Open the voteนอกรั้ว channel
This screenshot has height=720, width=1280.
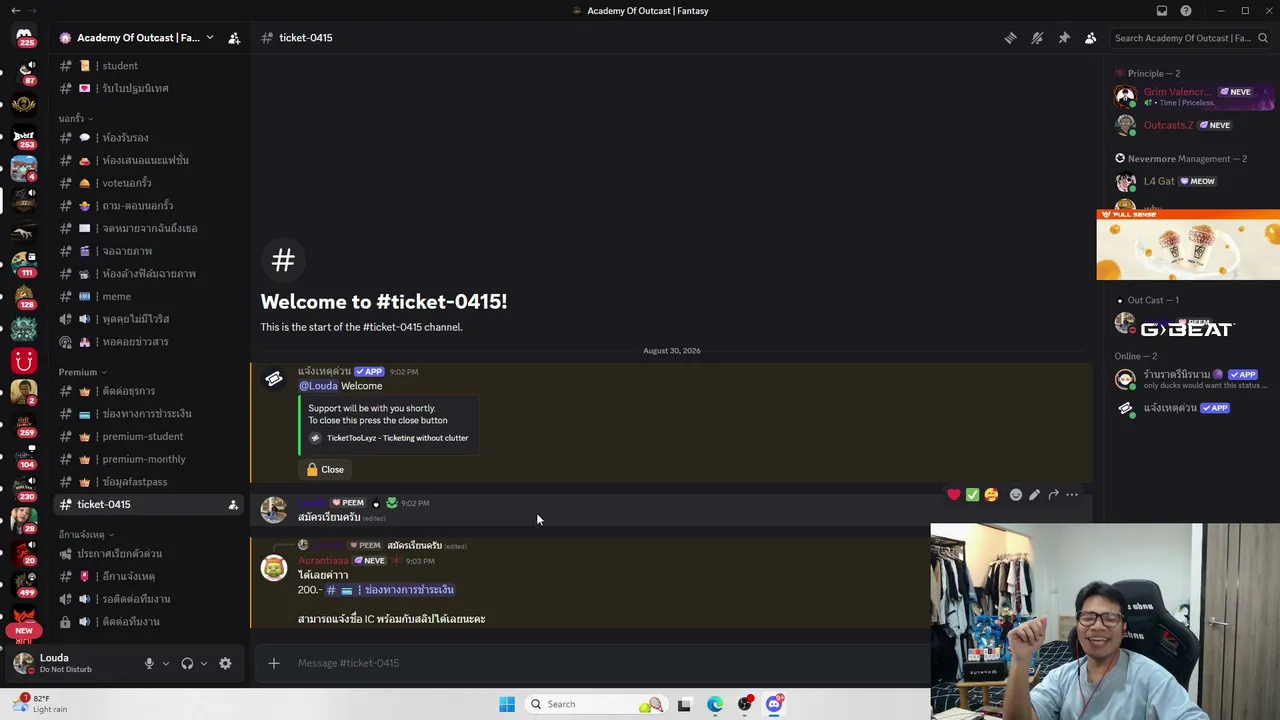coord(127,183)
